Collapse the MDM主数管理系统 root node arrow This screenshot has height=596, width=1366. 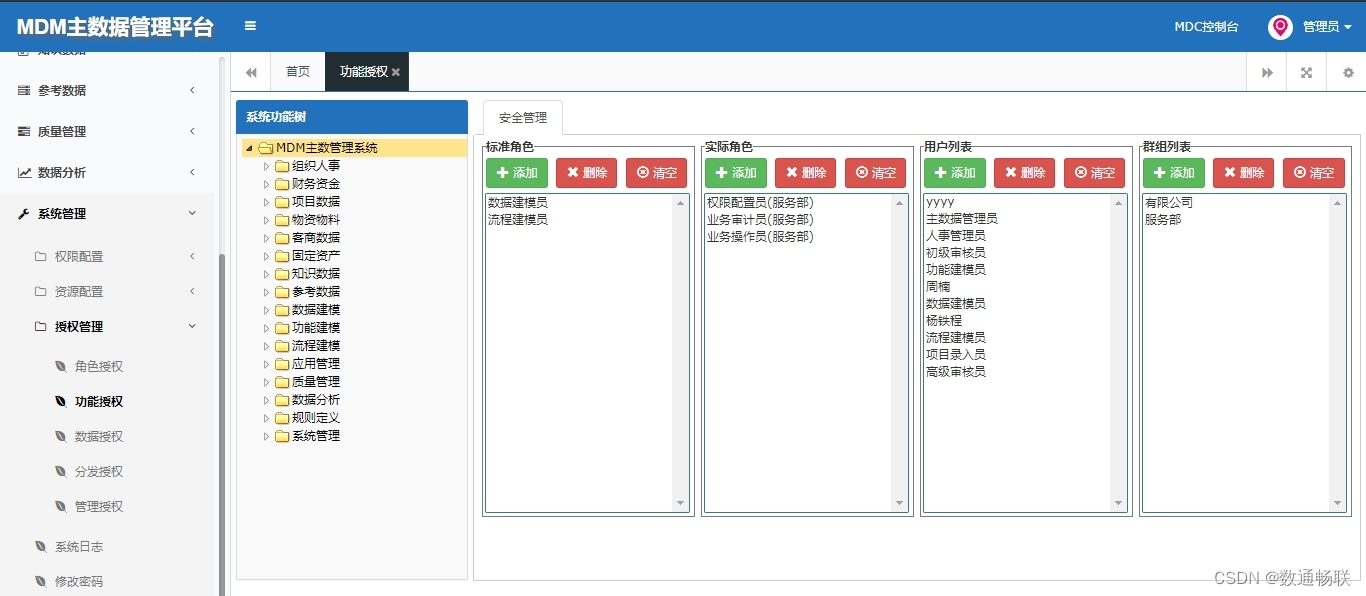tap(250, 148)
